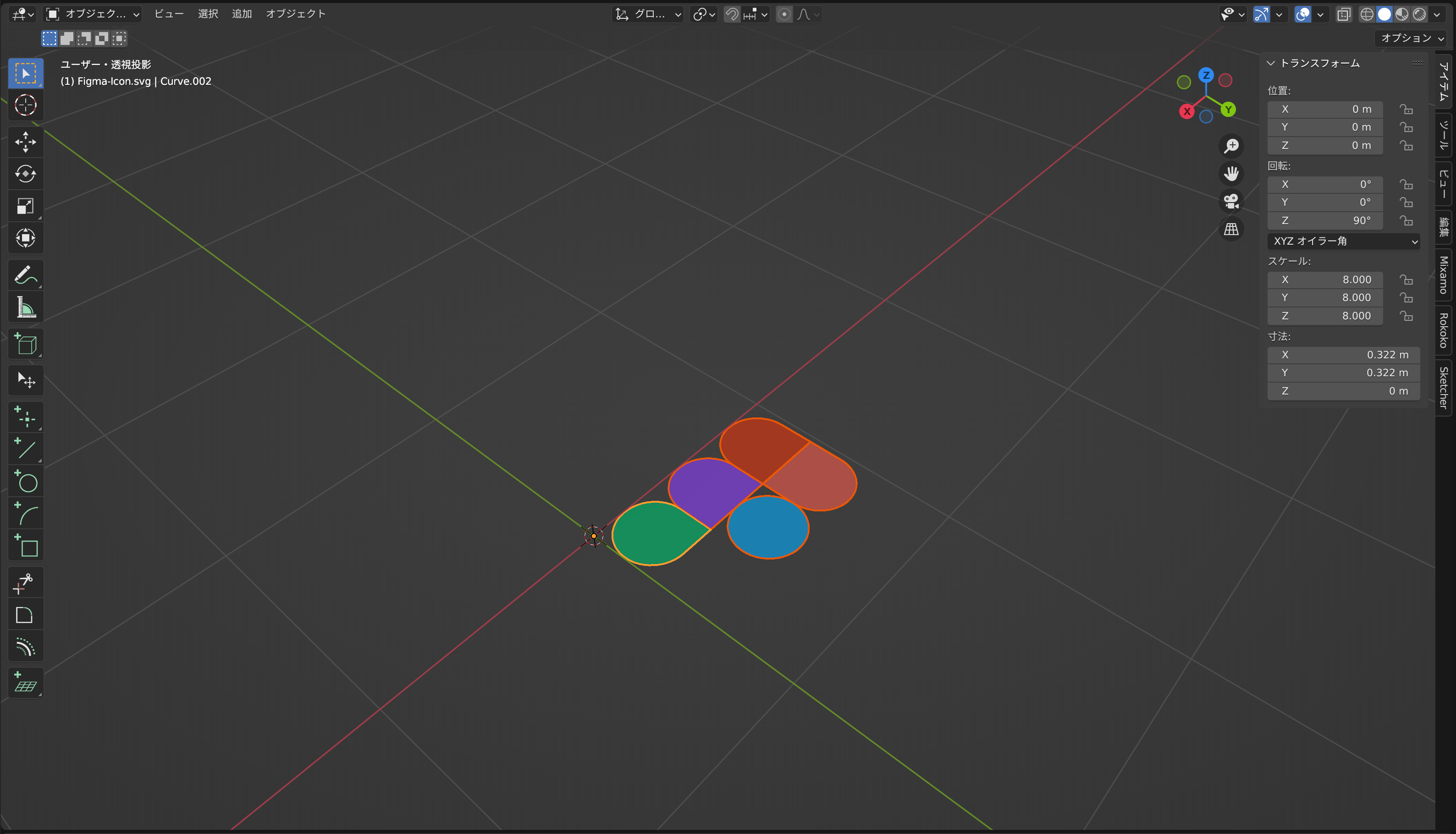Viewport: 1456px width, 834px height.
Task: Activate the Move tool
Action: pyautogui.click(x=25, y=142)
